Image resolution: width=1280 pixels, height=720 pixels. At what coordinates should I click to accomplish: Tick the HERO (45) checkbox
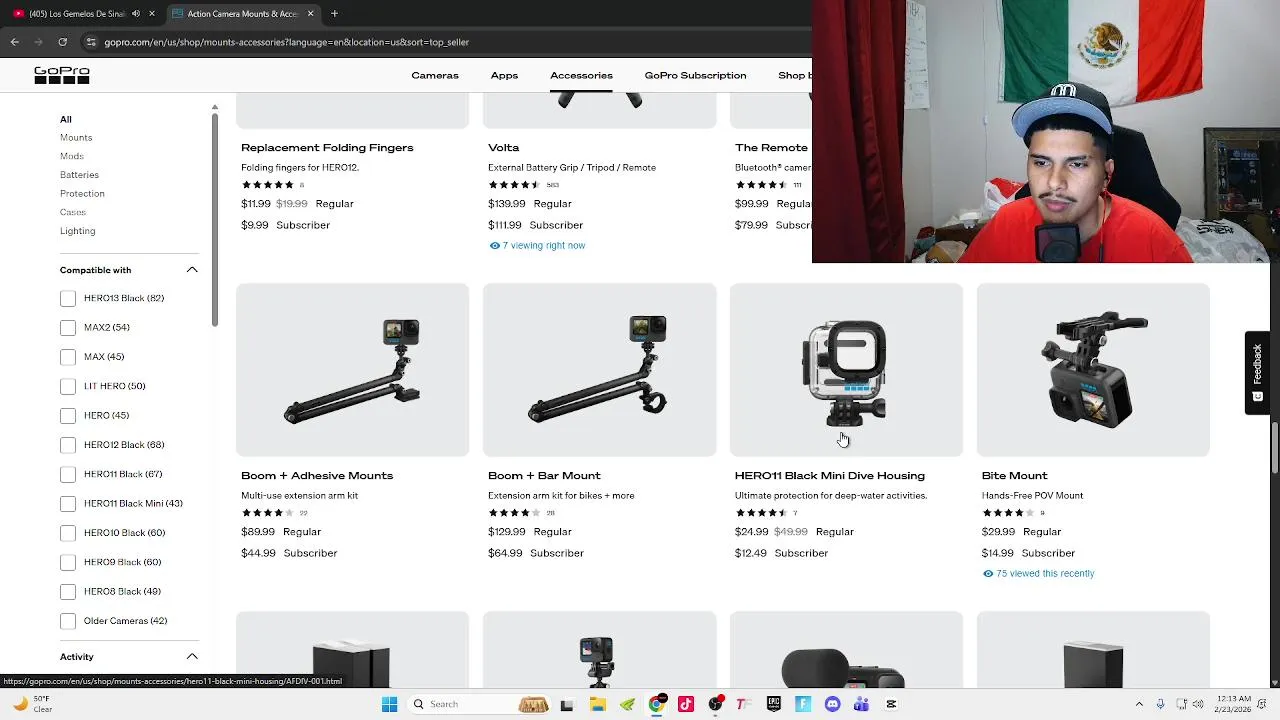[x=68, y=415]
